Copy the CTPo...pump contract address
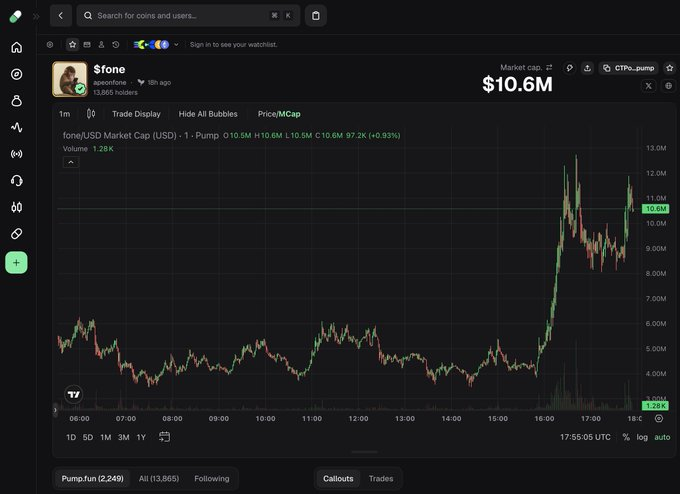 click(x=628, y=68)
